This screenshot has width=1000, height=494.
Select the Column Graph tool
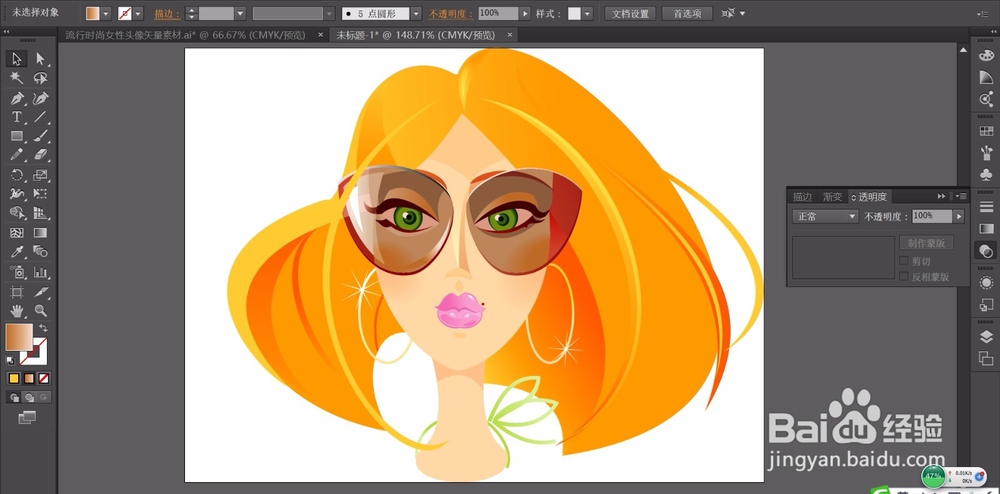click(41, 272)
